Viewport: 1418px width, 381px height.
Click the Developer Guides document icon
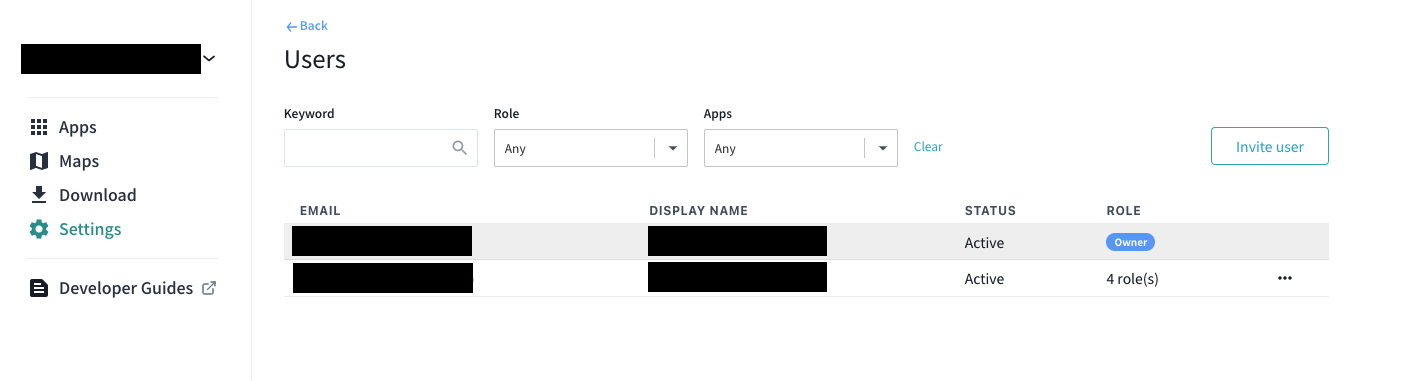pyautogui.click(x=39, y=288)
